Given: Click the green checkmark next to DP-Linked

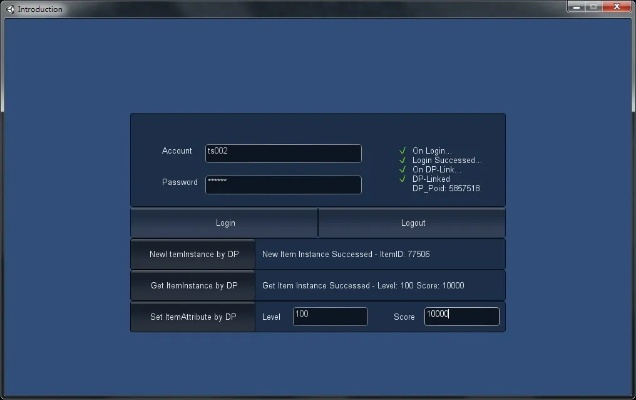Looking at the screenshot, I should click(x=402, y=179).
